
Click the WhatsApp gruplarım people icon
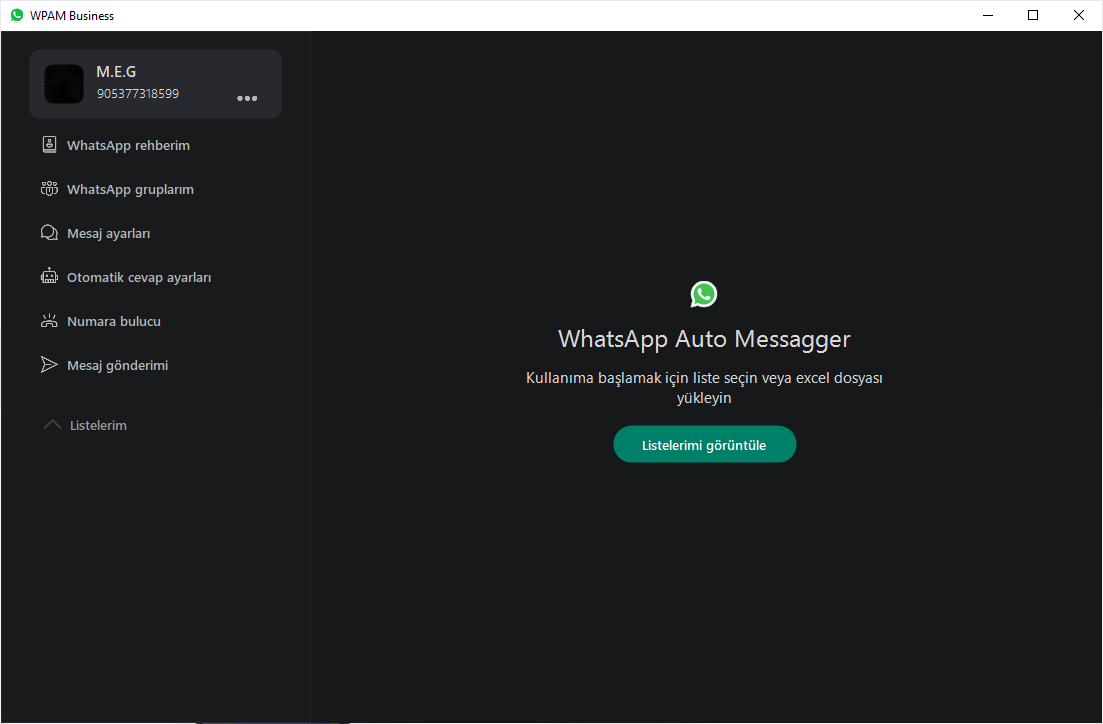49,189
